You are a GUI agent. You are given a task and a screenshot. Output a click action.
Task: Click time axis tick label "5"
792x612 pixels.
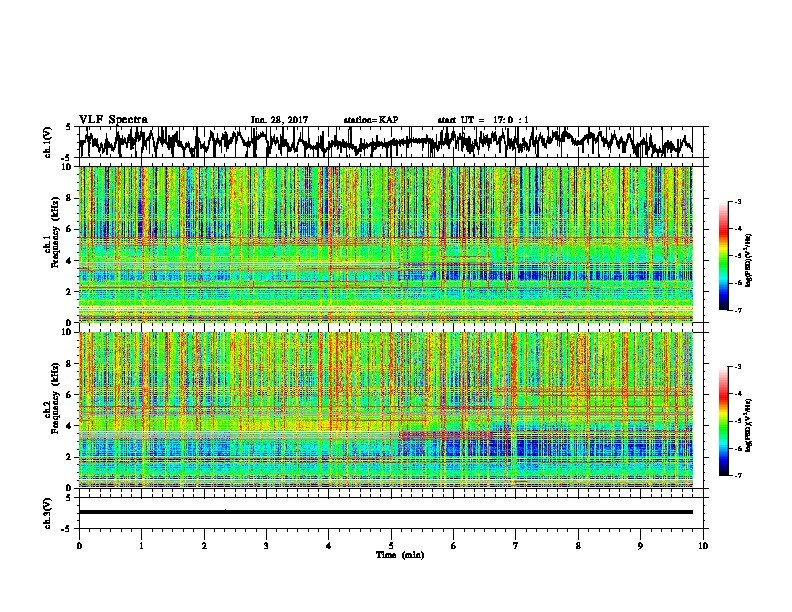(x=391, y=546)
